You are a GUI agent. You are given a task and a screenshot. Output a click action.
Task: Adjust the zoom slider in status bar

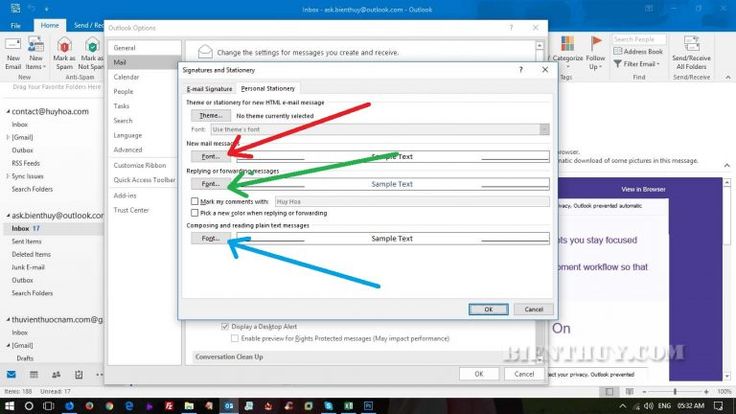pyautogui.click(x=675, y=391)
